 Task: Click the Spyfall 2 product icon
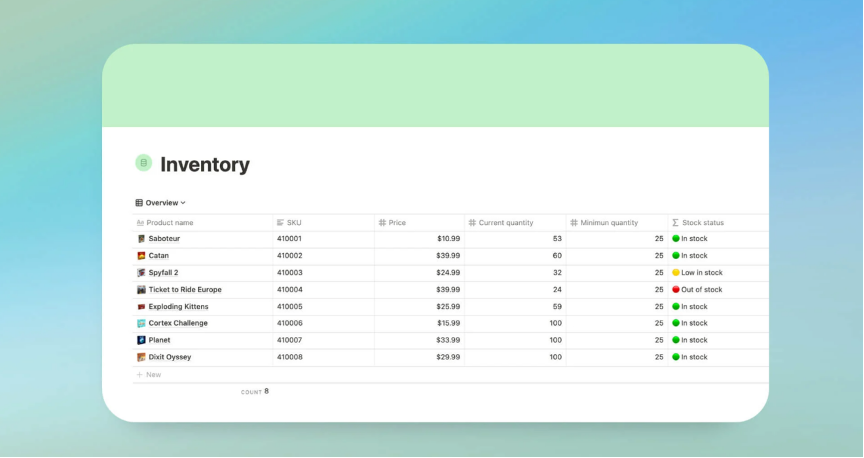141,273
